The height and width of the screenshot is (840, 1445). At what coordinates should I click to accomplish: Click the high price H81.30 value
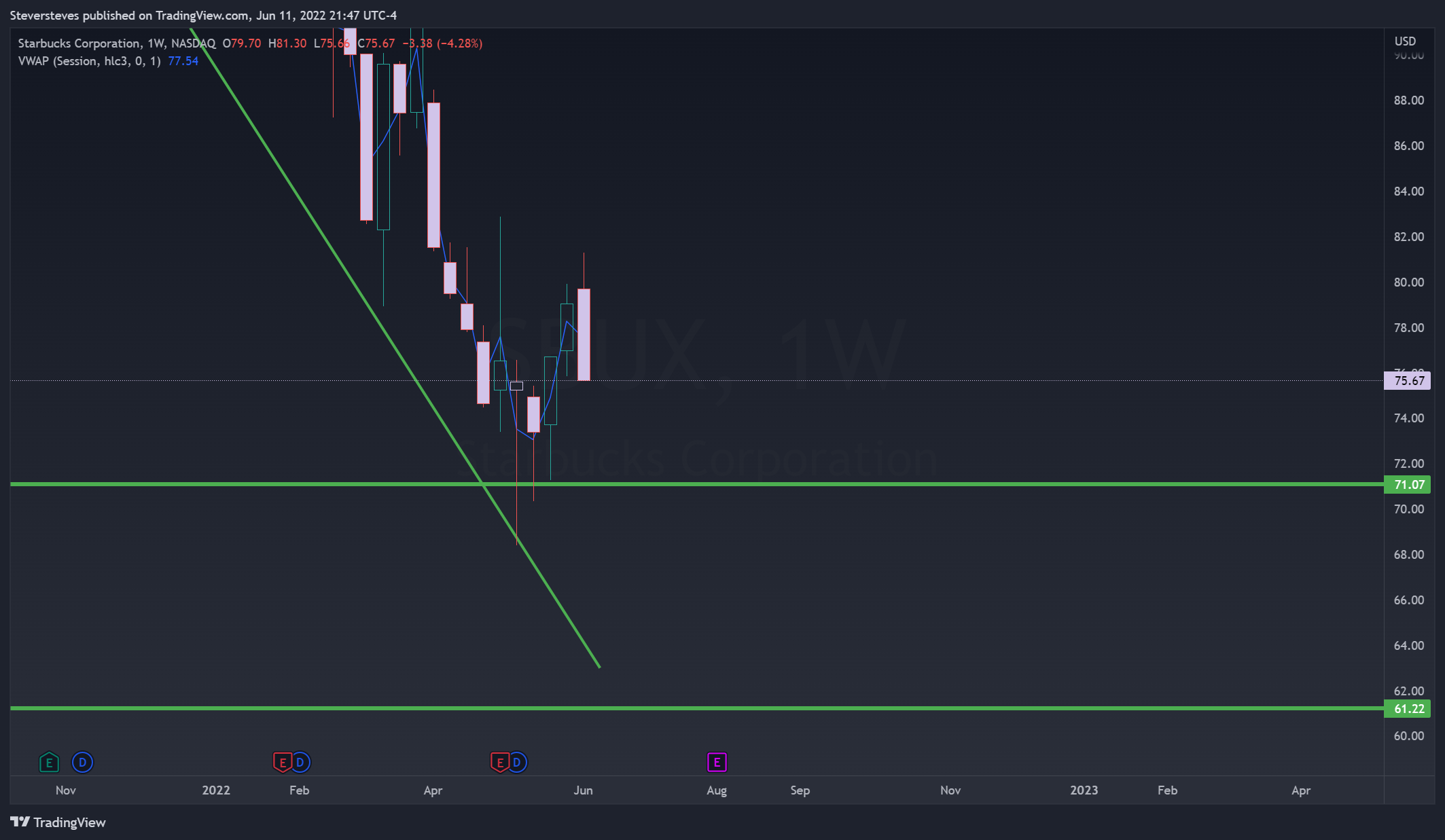pyautogui.click(x=287, y=43)
